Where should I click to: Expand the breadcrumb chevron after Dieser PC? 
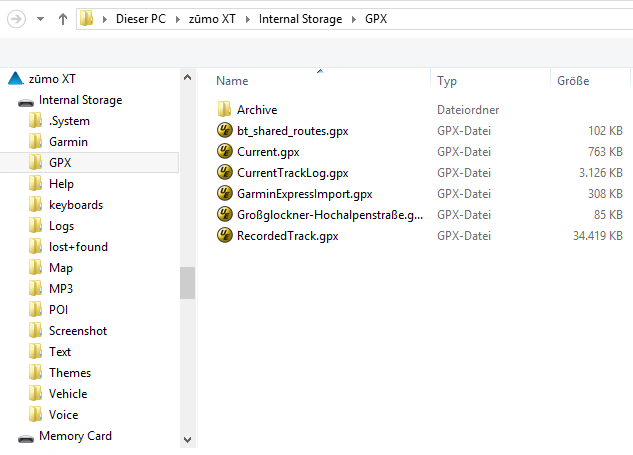177,19
